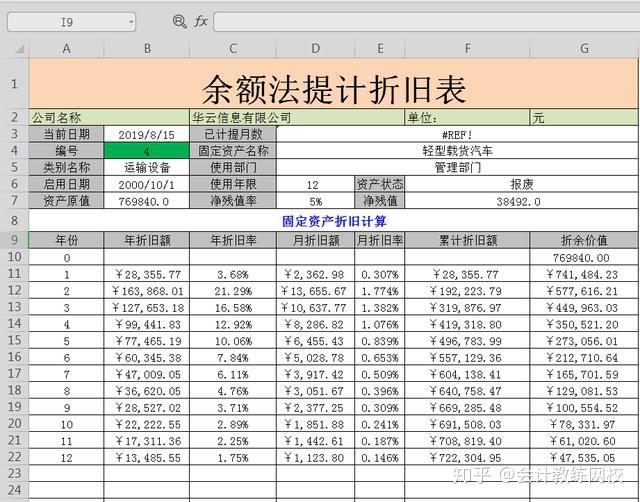
Task: Select column C header
Action: (233, 49)
